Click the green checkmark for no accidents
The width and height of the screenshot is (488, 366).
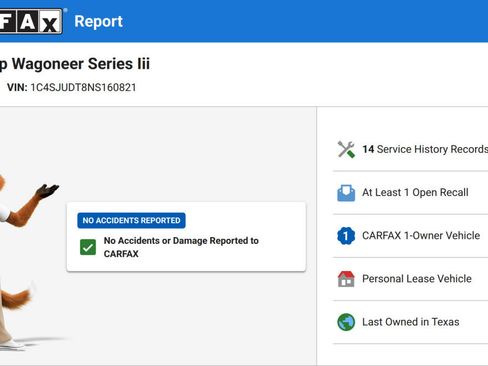pos(88,247)
